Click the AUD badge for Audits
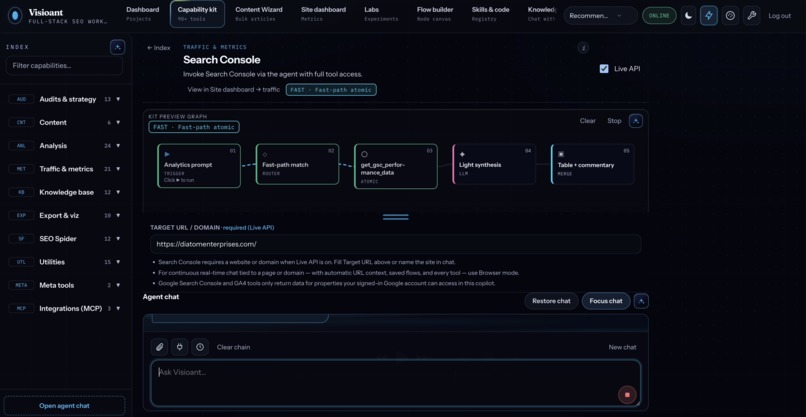 tap(22, 99)
